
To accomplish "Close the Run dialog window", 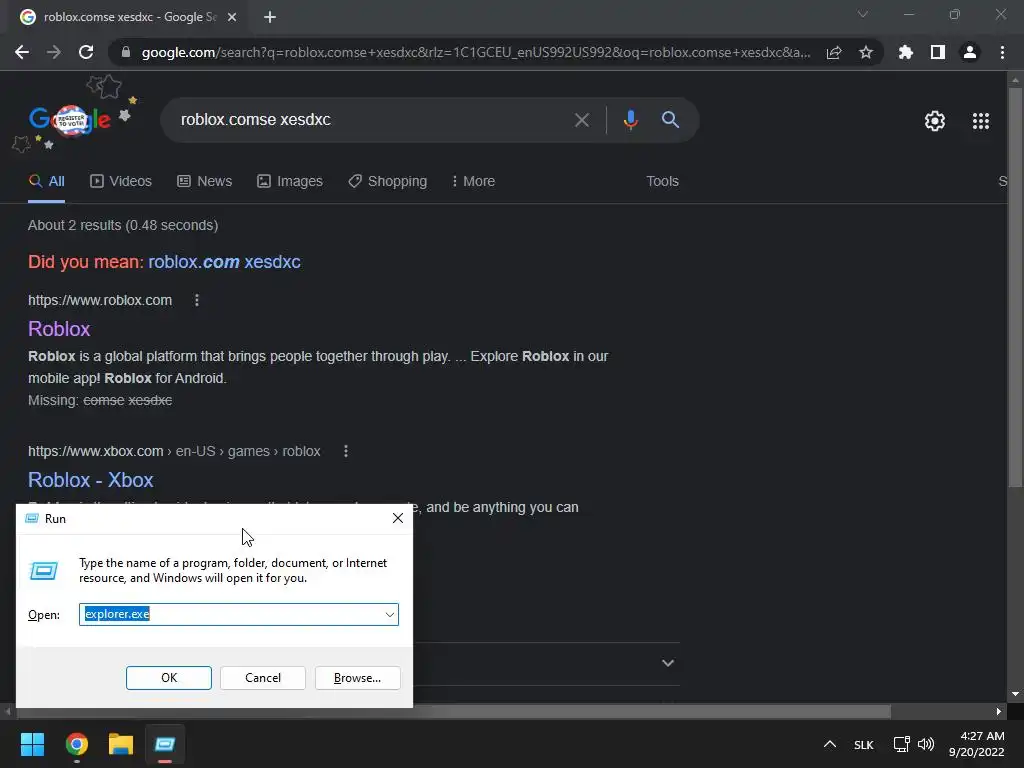I will 398,519.
